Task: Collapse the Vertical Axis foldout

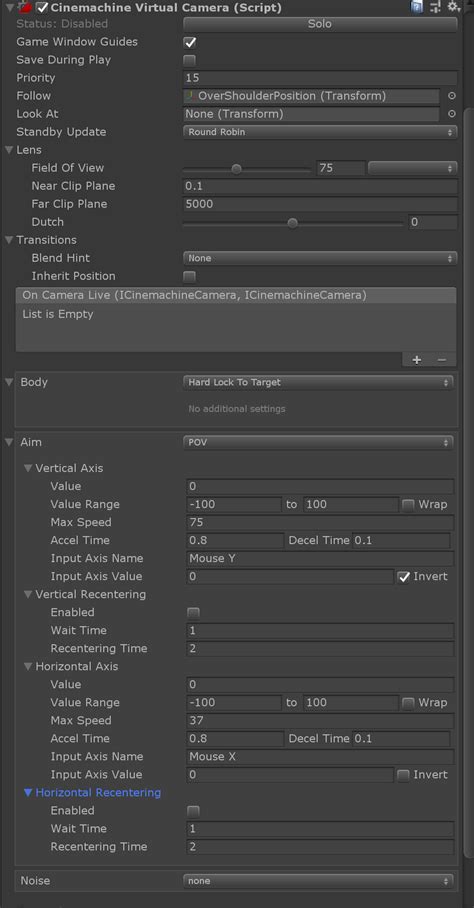Action: 28,468
